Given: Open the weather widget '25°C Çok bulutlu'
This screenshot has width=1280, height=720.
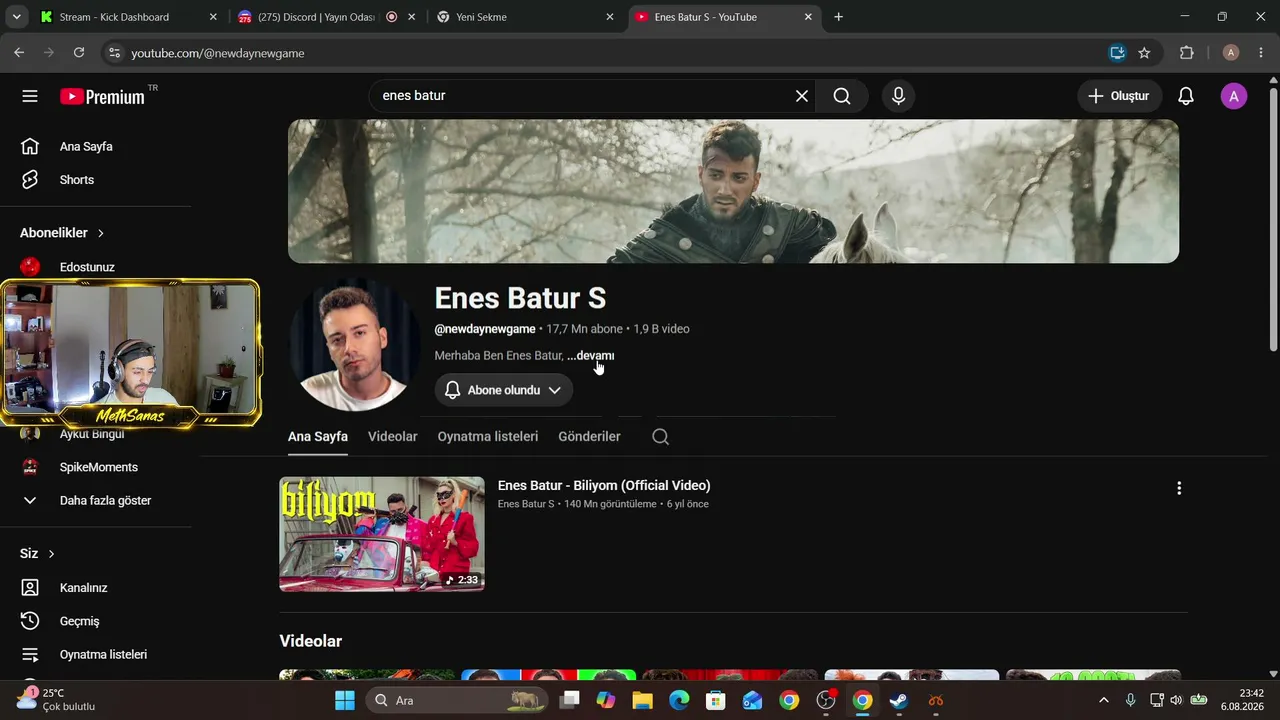Looking at the screenshot, I should click(x=57, y=700).
